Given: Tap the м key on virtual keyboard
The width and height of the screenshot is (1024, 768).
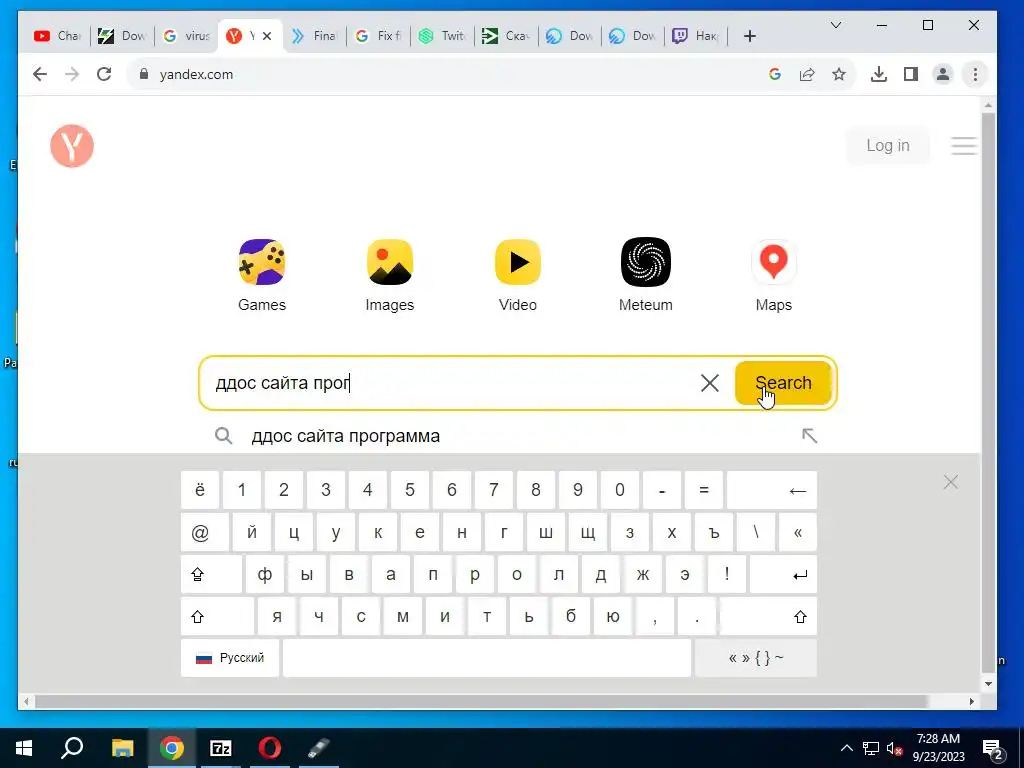Looking at the screenshot, I should [403, 616].
